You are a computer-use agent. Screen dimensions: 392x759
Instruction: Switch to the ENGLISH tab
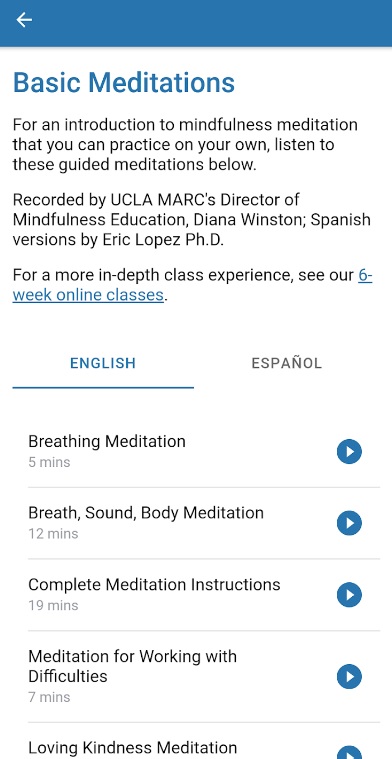103,364
